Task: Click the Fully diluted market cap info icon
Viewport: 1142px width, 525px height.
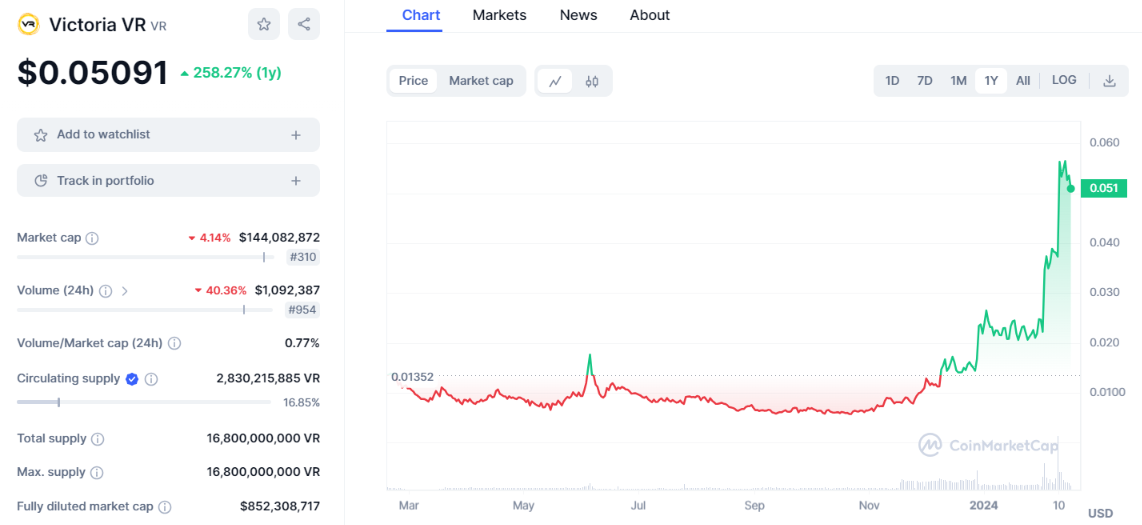Action: click(165, 507)
